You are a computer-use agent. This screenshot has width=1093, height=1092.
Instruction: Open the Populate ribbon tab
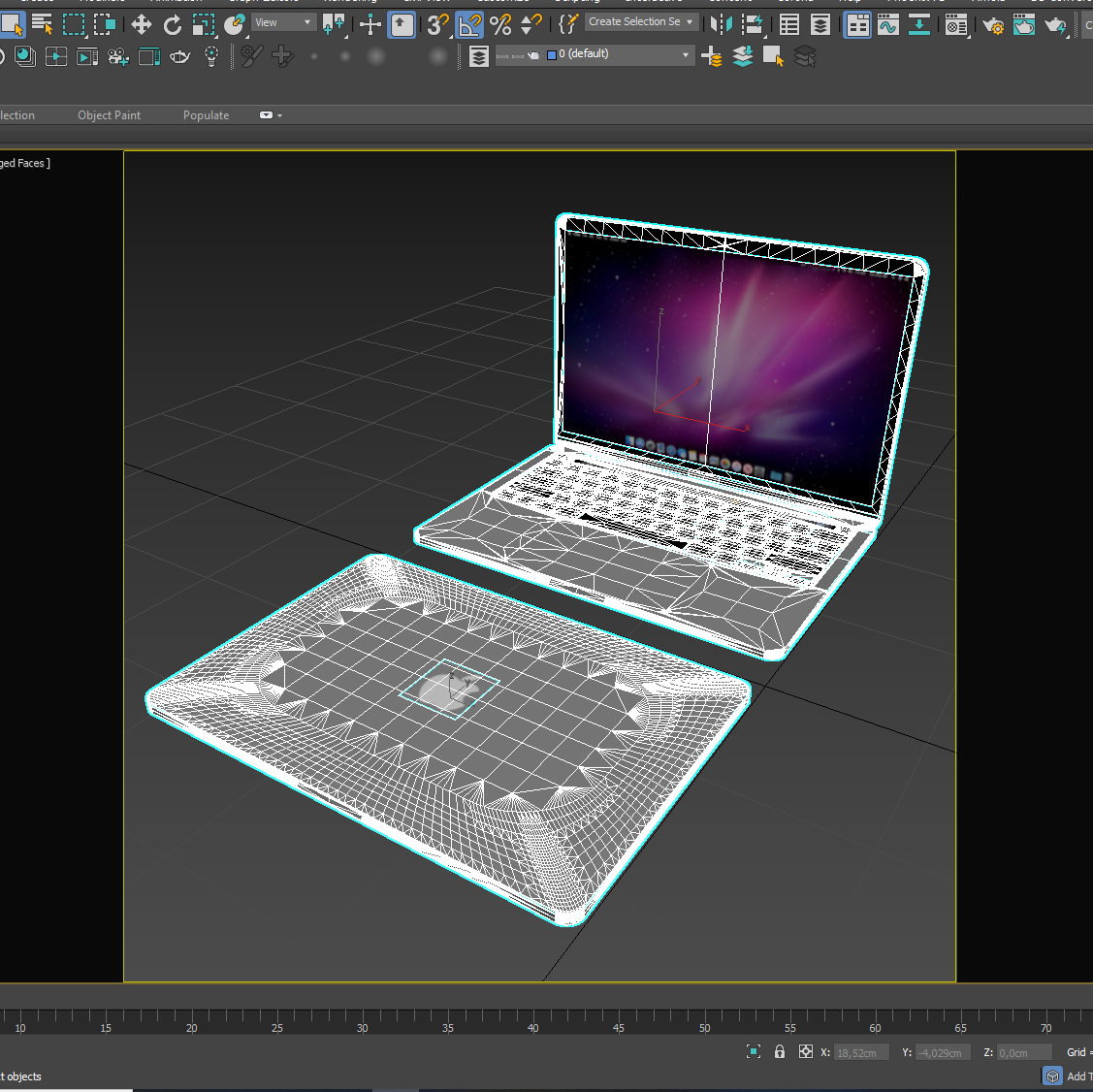coord(206,115)
